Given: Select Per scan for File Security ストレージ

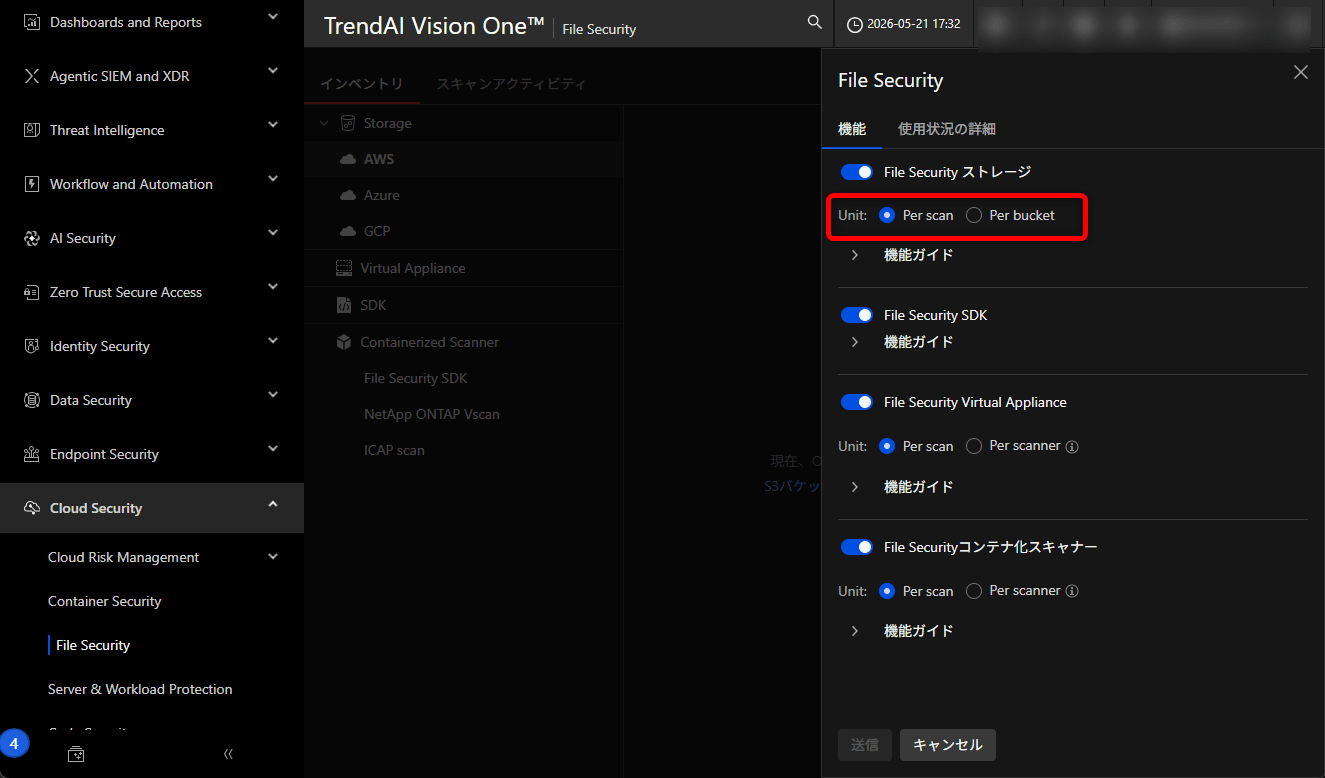Looking at the screenshot, I should coord(886,215).
